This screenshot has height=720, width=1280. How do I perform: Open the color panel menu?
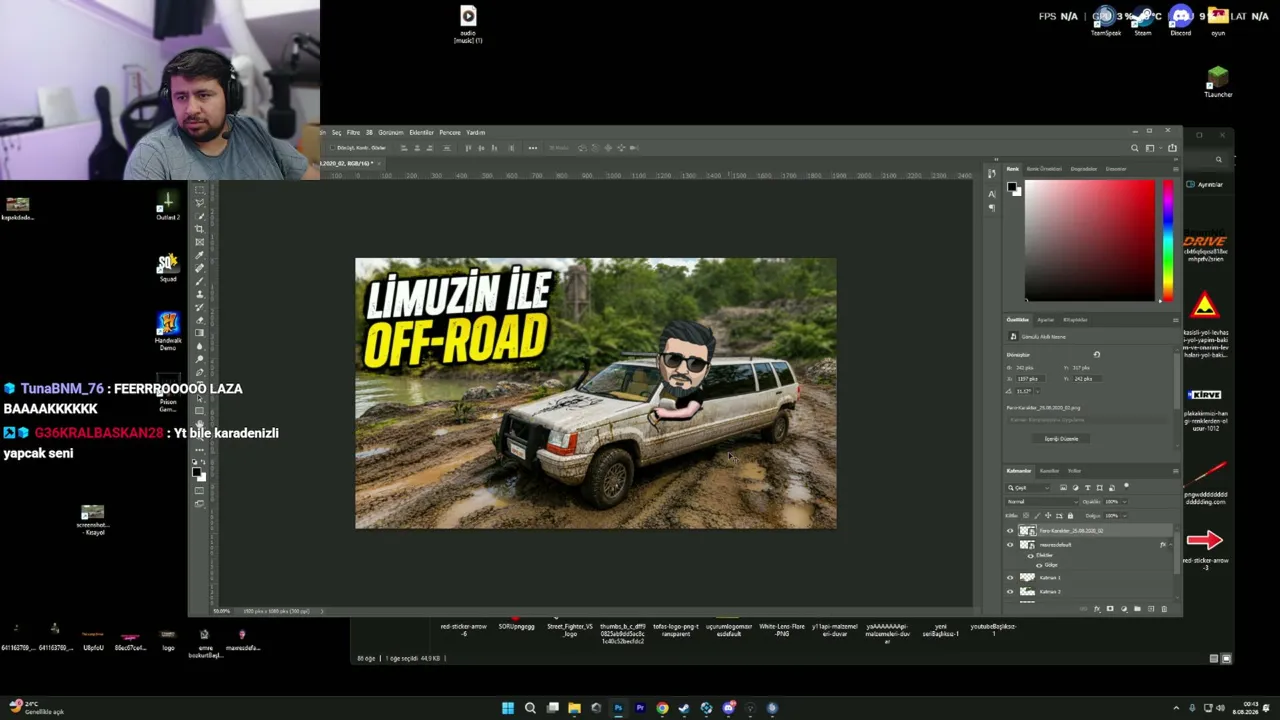click(x=1175, y=169)
